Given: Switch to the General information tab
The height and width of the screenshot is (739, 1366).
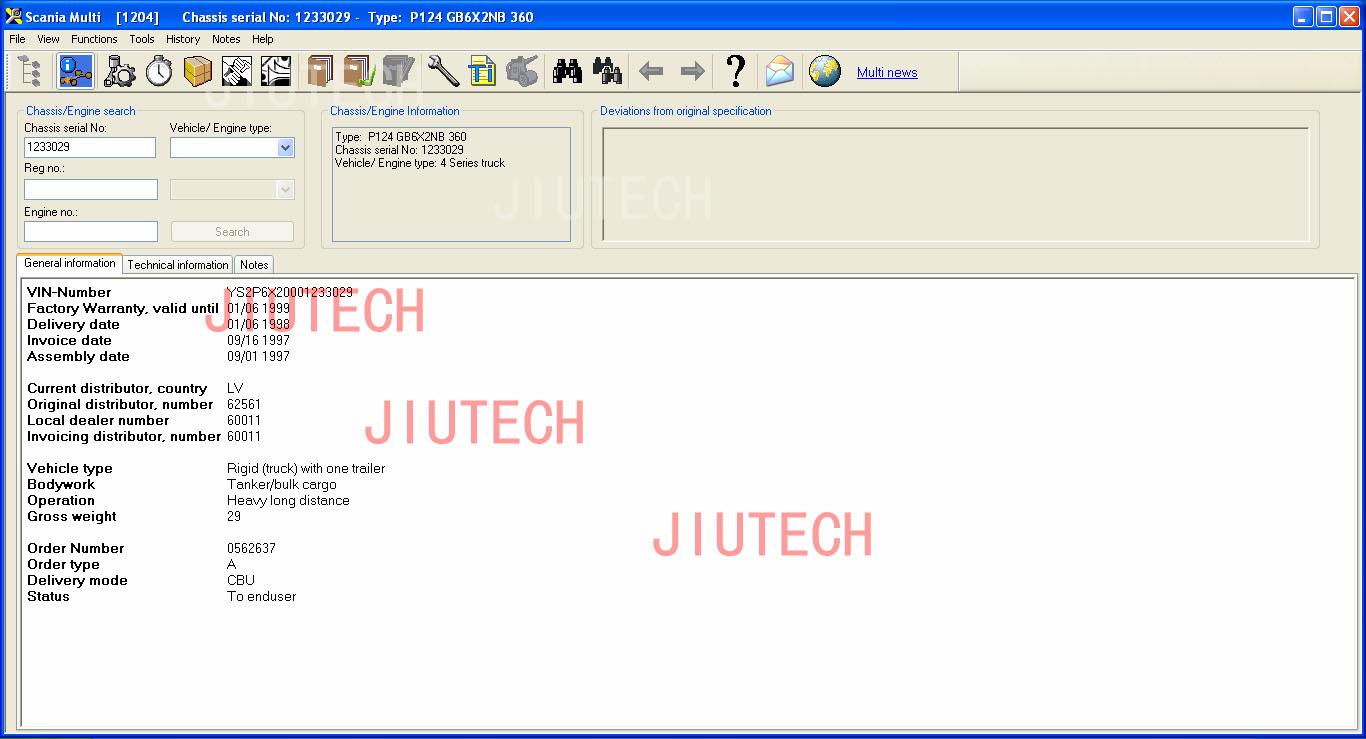Looking at the screenshot, I should pyautogui.click(x=70, y=263).
